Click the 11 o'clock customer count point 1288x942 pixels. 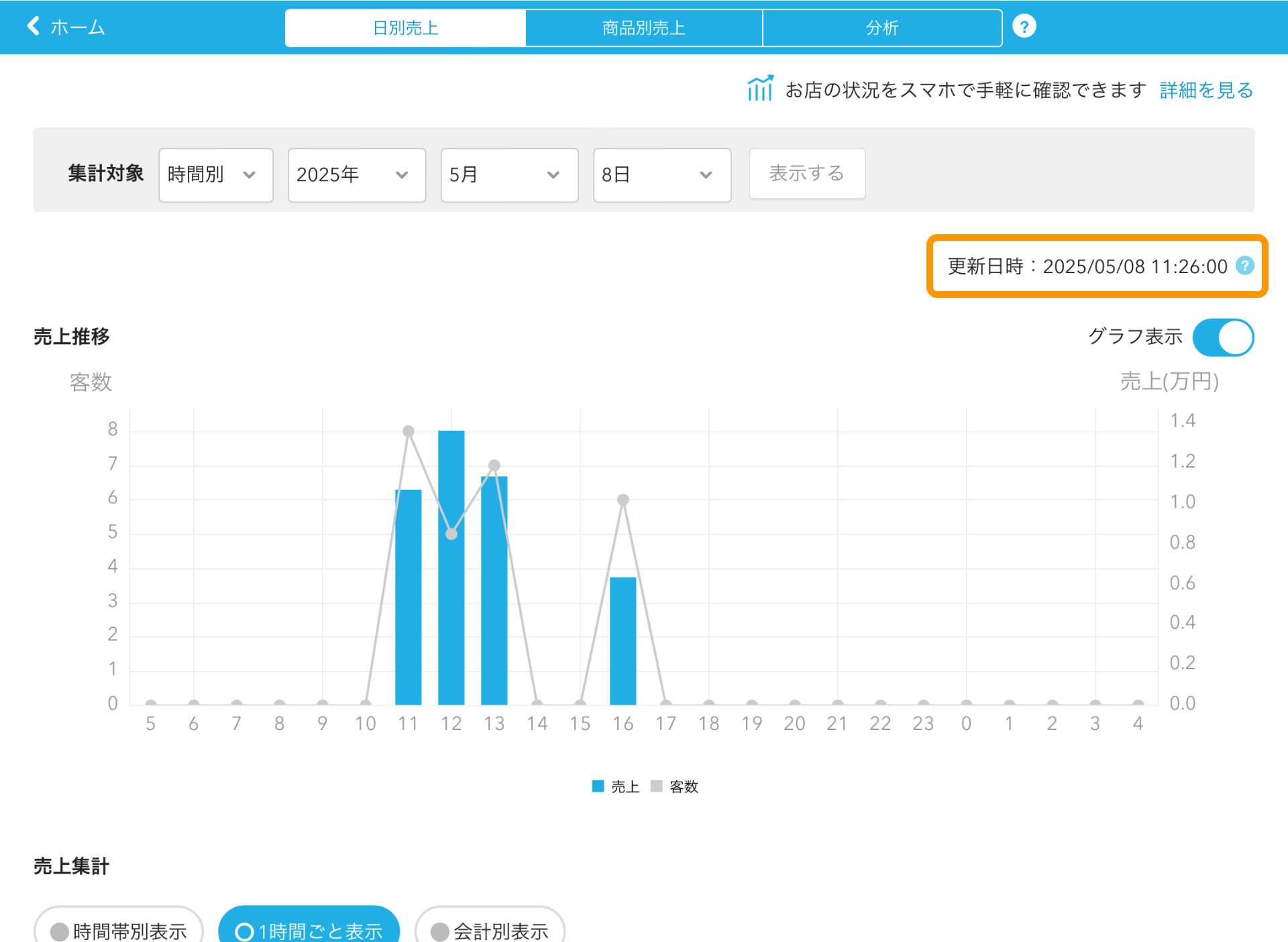click(x=408, y=431)
